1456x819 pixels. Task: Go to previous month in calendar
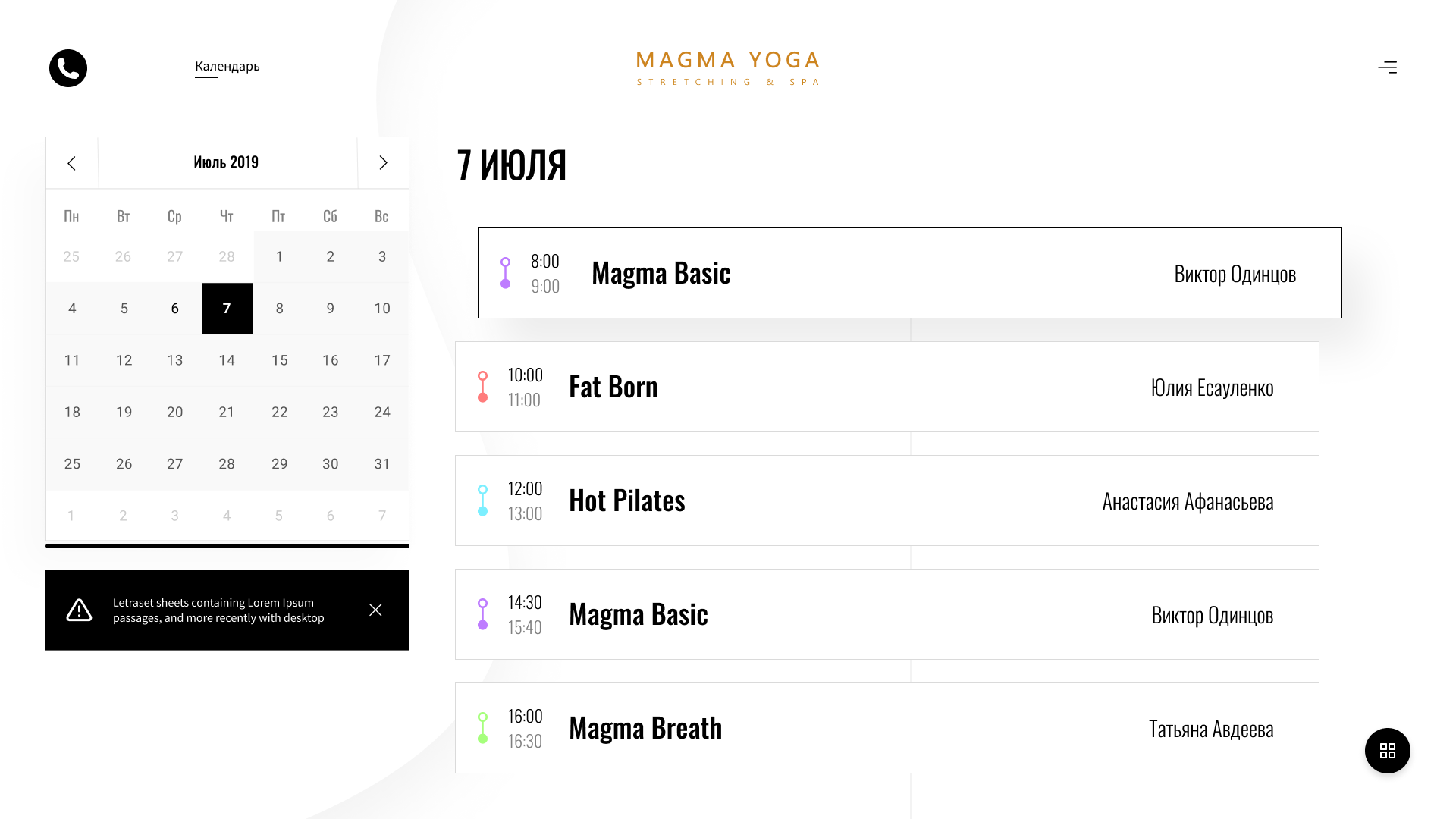click(72, 163)
